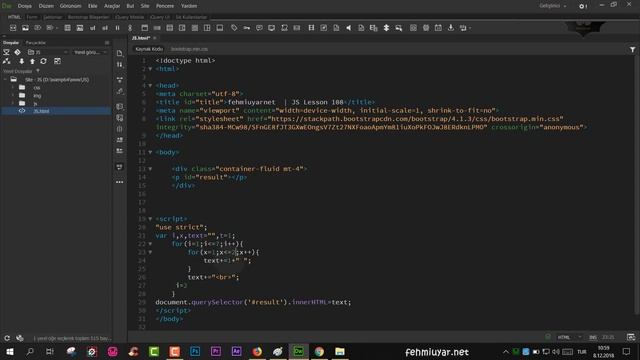The height and width of the screenshot is (360, 640).
Task: Open the Yerel görünüm view dropdown
Action: 90,52
